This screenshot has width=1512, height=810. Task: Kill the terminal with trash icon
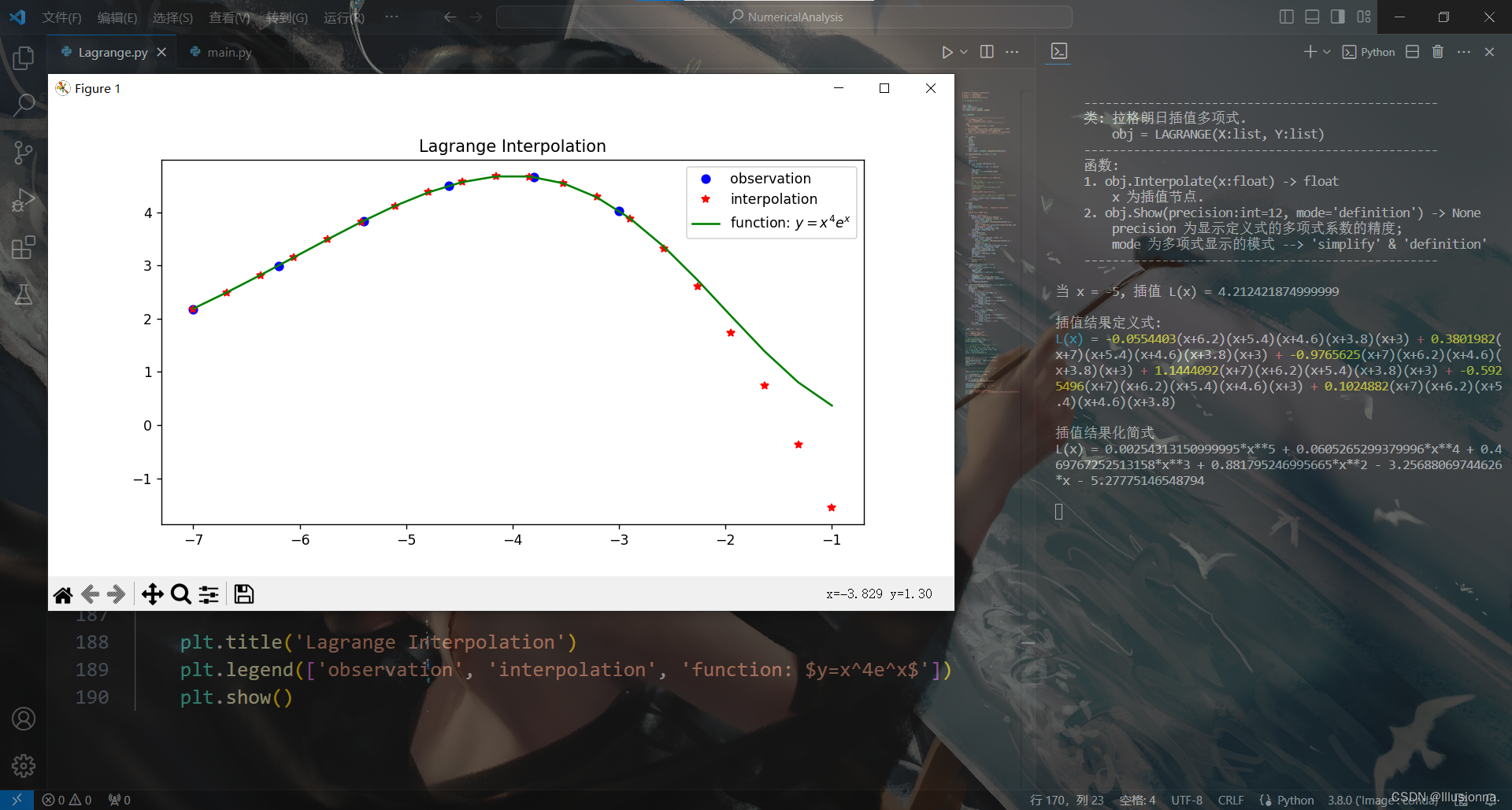click(1438, 52)
